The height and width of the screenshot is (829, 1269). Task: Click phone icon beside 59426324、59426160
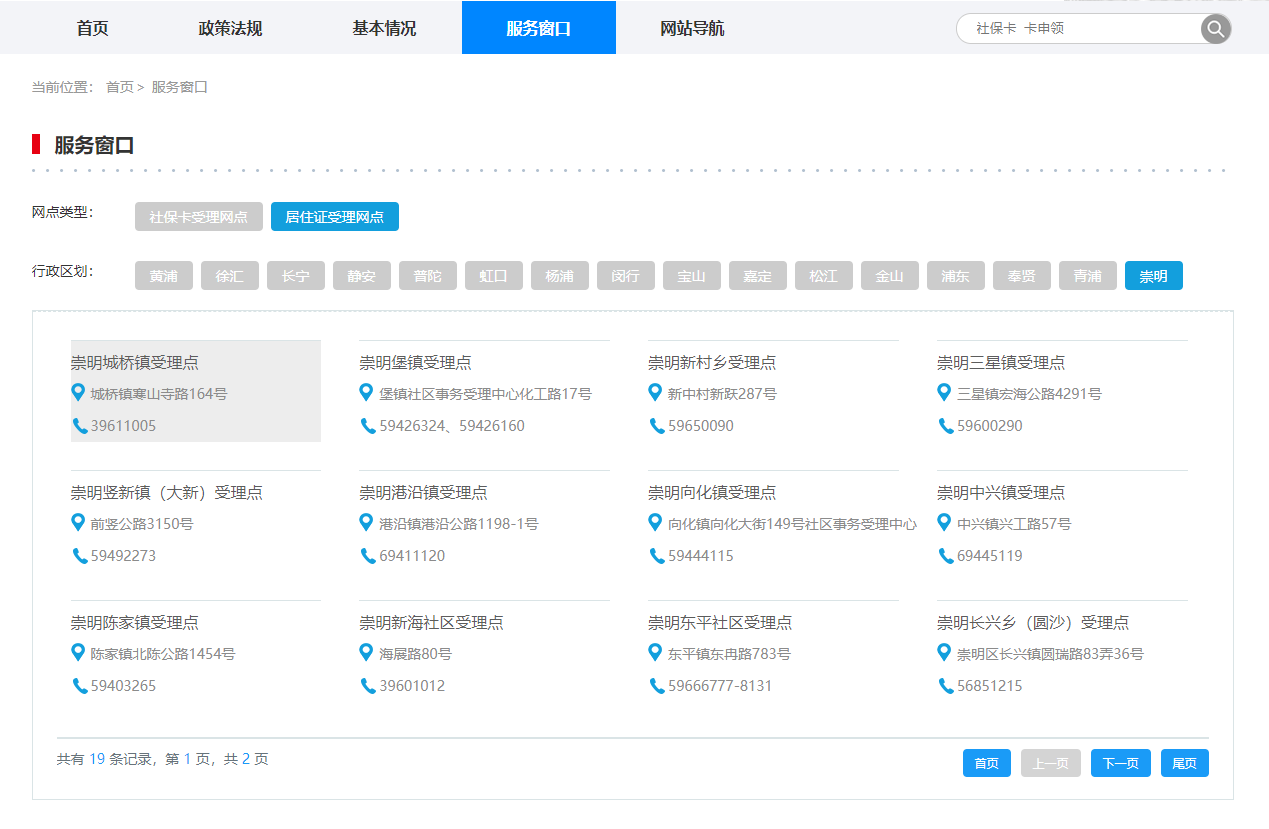tap(368, 426)
